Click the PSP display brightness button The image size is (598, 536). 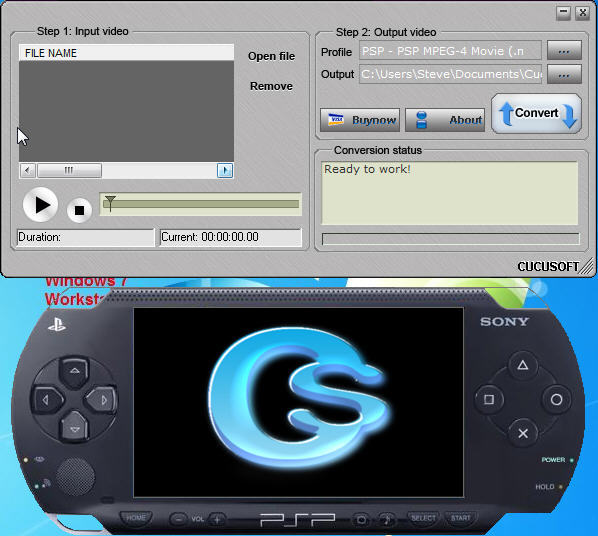[x=361, y=519]
